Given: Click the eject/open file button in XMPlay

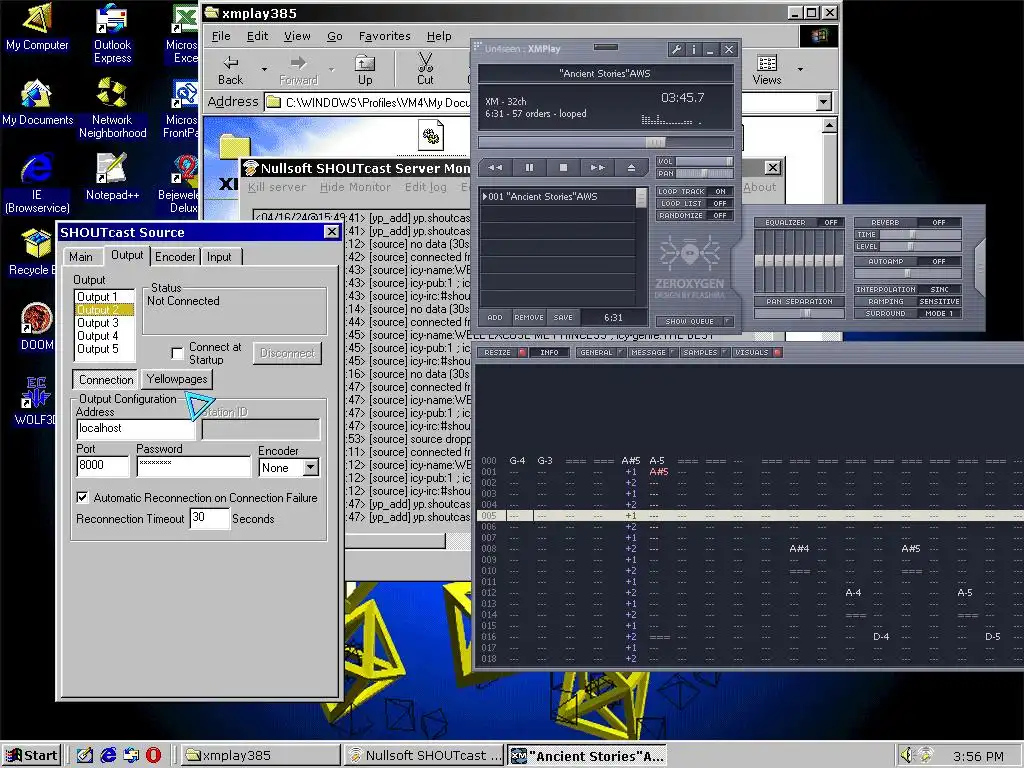Looking at the screenshot, I should [632, 168].
